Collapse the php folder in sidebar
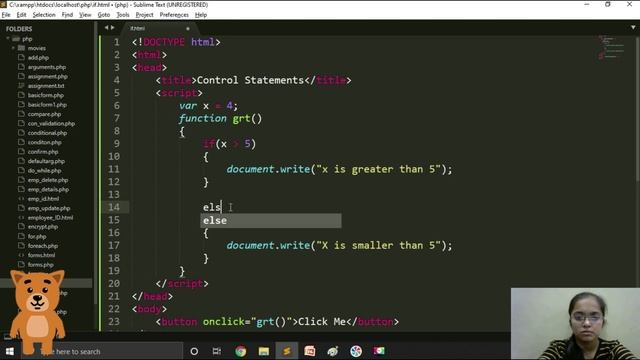The height and width of the screenshot is (360, 640). (8, 39)
